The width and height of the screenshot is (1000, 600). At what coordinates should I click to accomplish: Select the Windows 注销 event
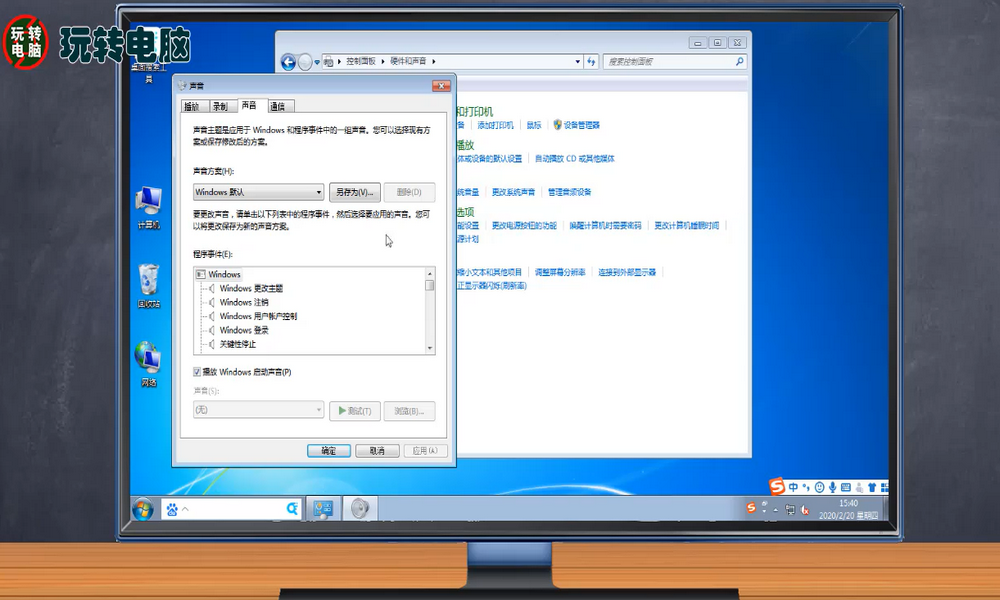[244, 302]
